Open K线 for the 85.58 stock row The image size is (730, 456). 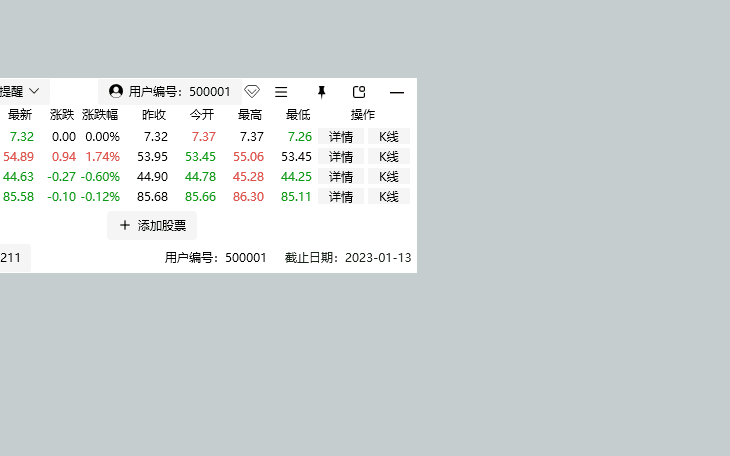389,197
